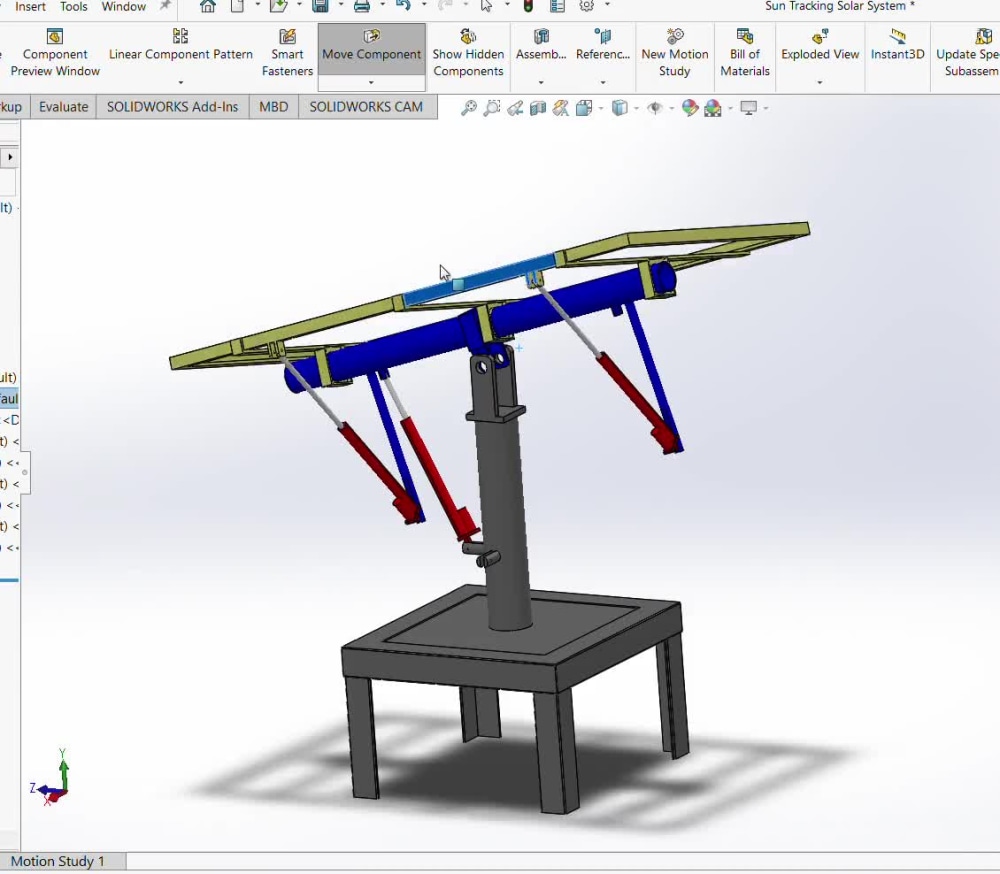Open Bill of Materials

(x=745, y=52)
